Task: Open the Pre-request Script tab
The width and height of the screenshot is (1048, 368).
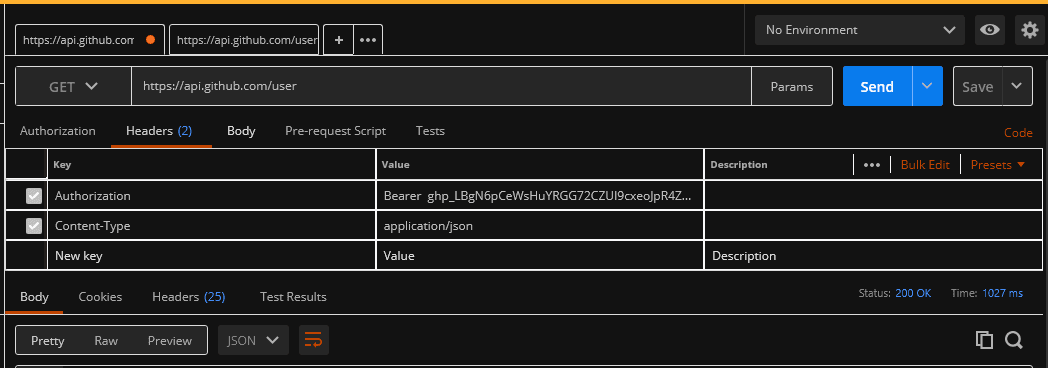Action: click(336, 131)
